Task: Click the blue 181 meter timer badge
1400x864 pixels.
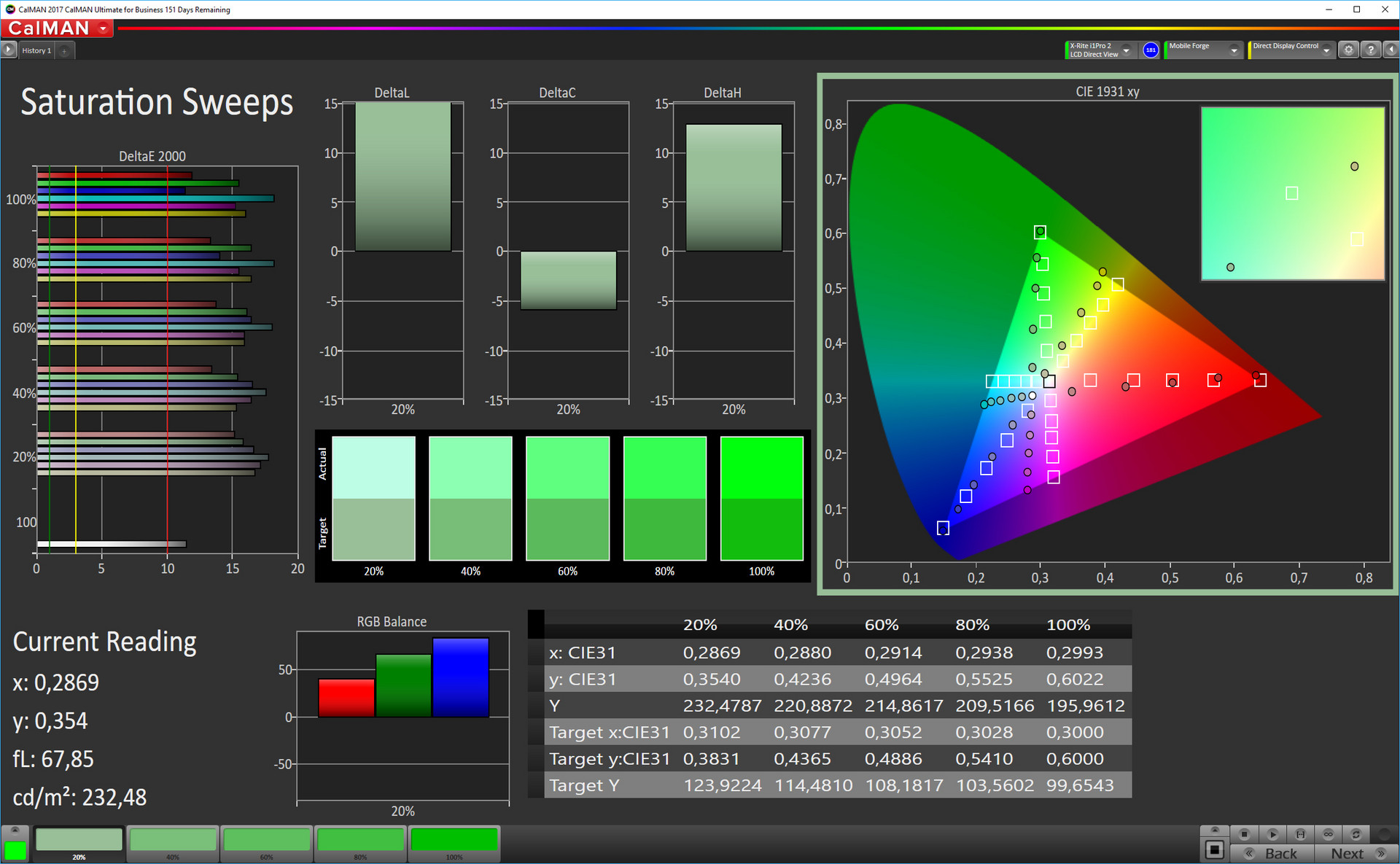Action: tap(1151, 50)
